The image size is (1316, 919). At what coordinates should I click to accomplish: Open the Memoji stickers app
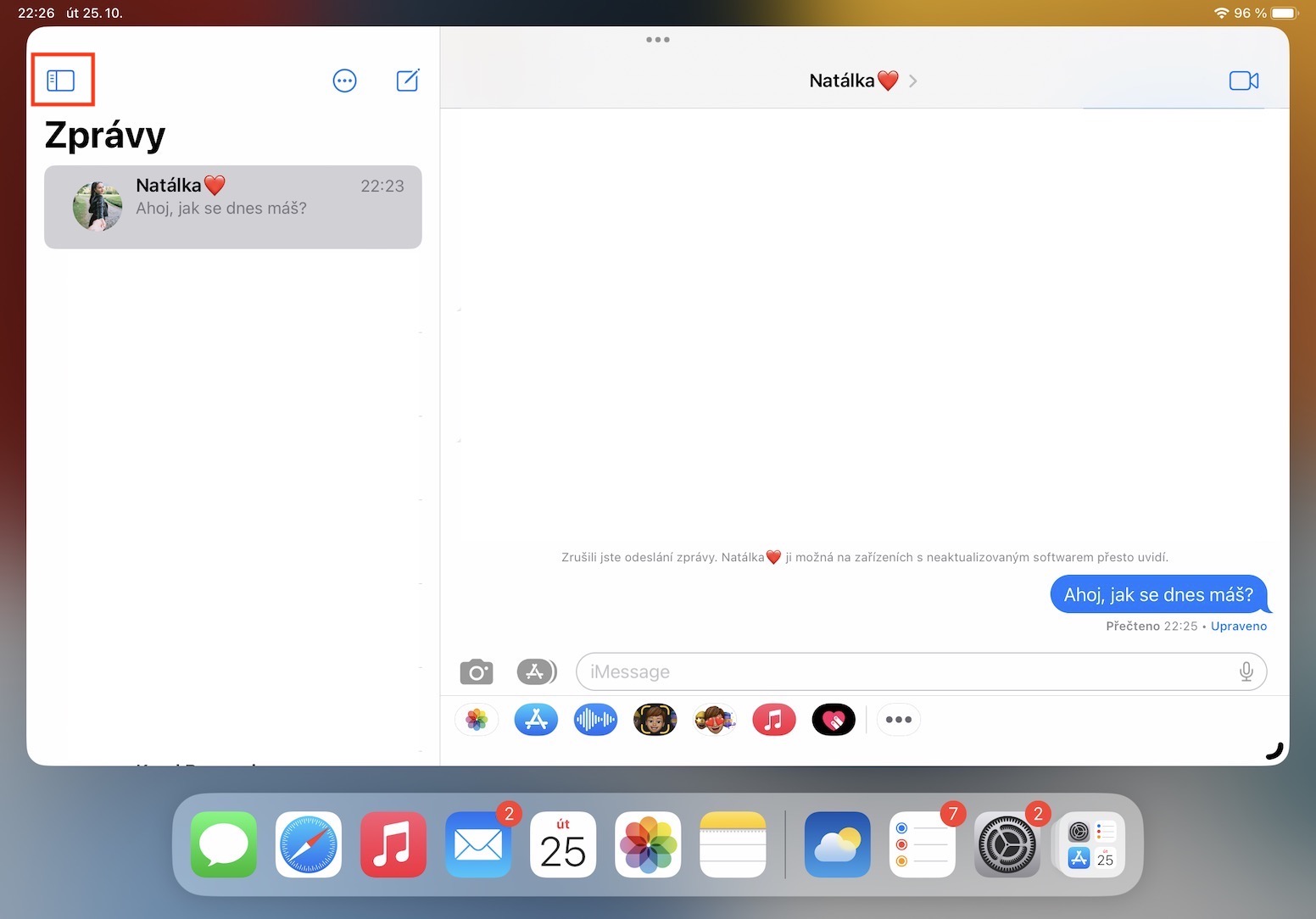point(715,720)
